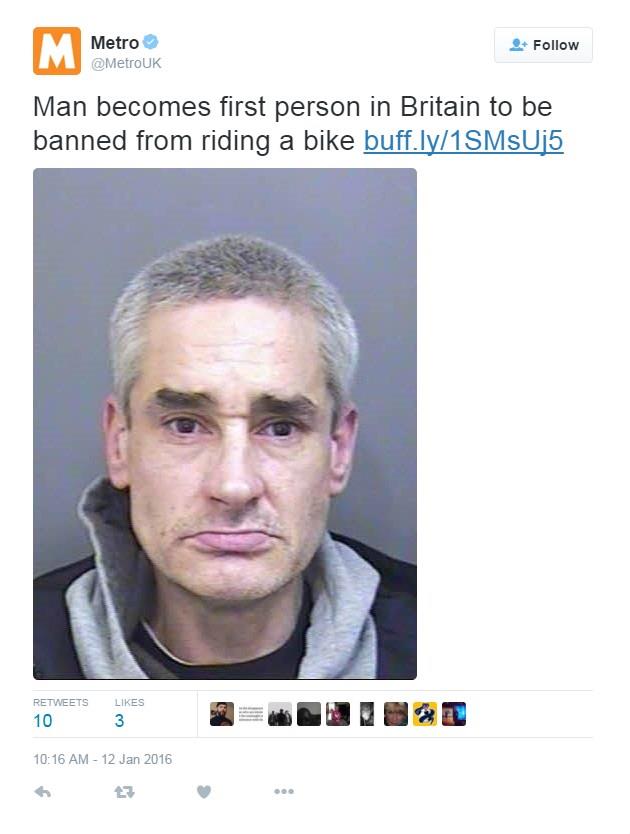Open the tweet's mugshot image
Screen dimensions: 630x834
[225, 423]
